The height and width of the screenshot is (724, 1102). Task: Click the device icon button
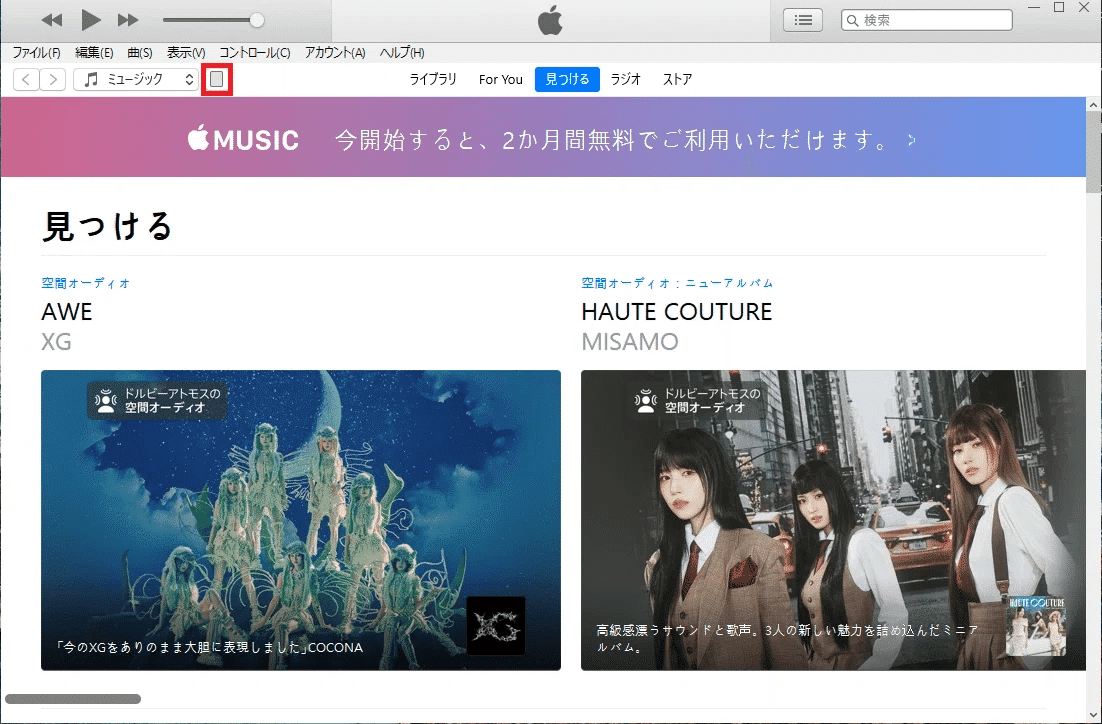[x=216, y=79]
